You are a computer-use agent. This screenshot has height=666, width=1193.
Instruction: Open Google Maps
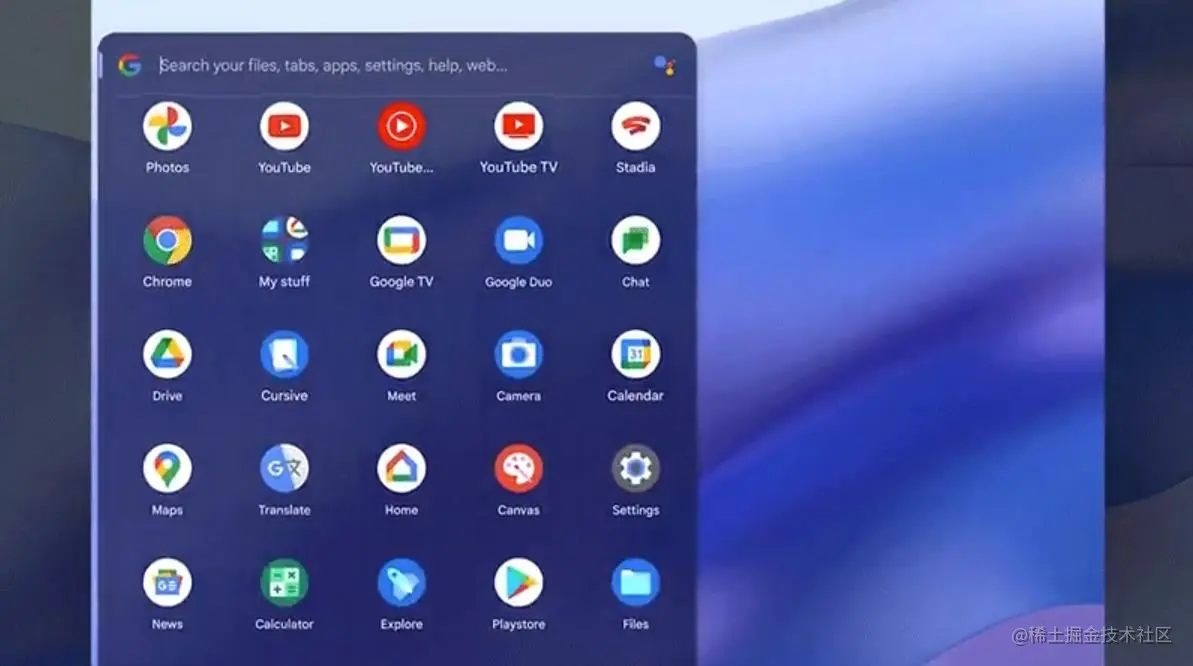167,469
